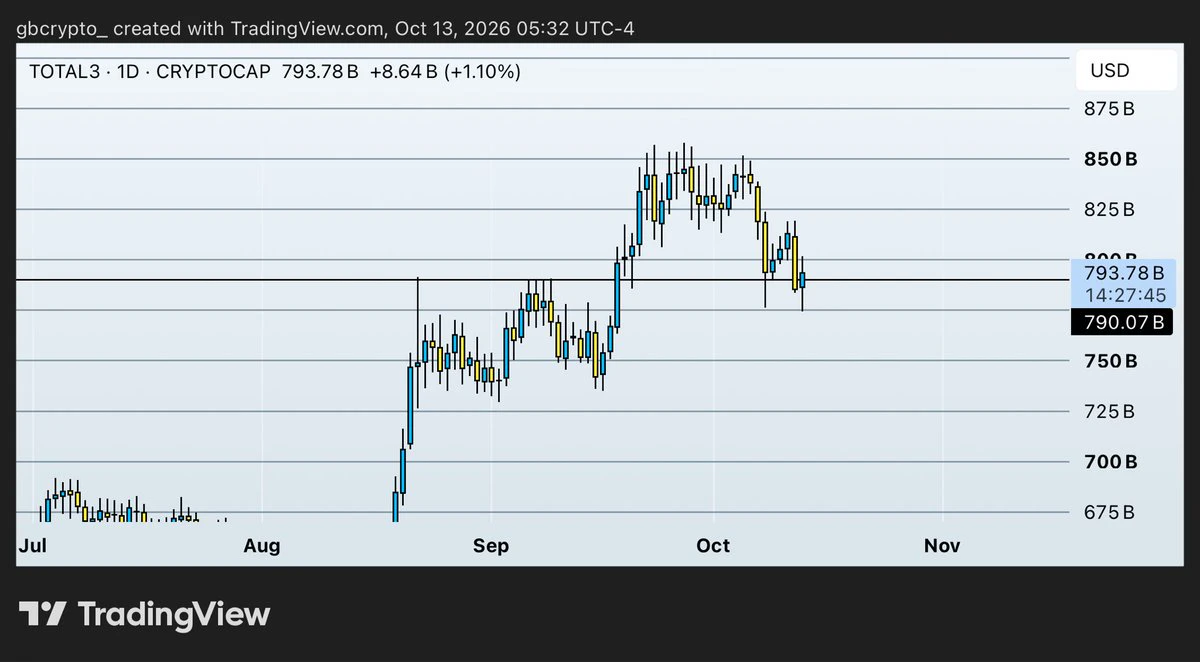Image resolution: width=1200 pixels, height=662 pixels.
Task: Select the 850 B price axis label
Action: (x=1111, y=159)
